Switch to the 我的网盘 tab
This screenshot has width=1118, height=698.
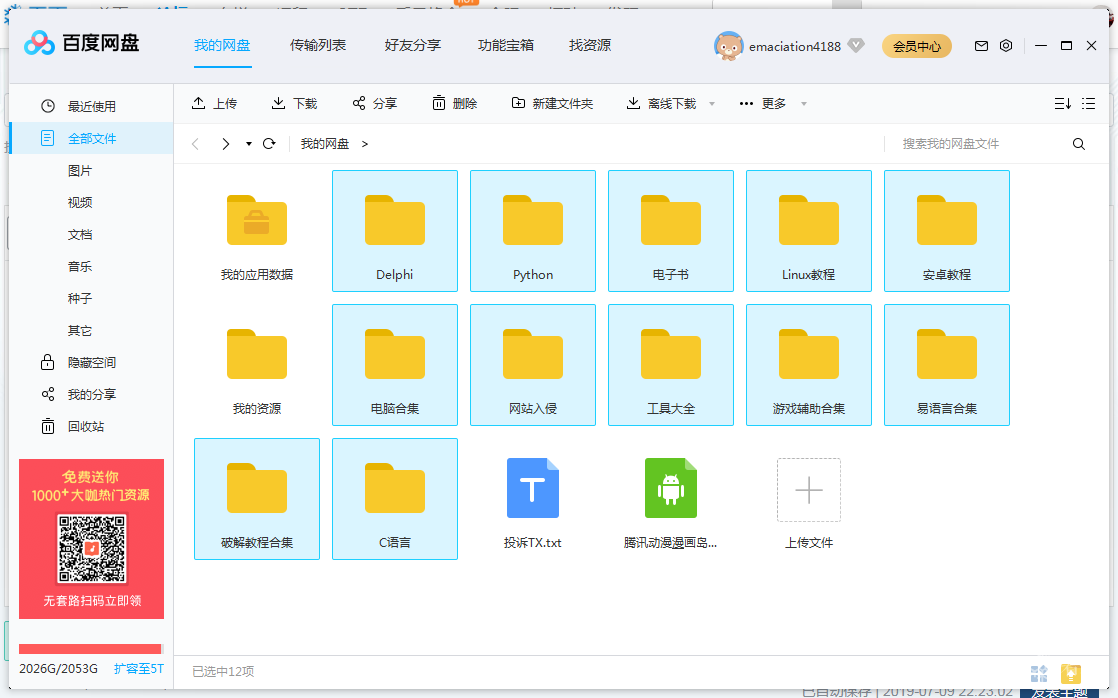point(222,46)
